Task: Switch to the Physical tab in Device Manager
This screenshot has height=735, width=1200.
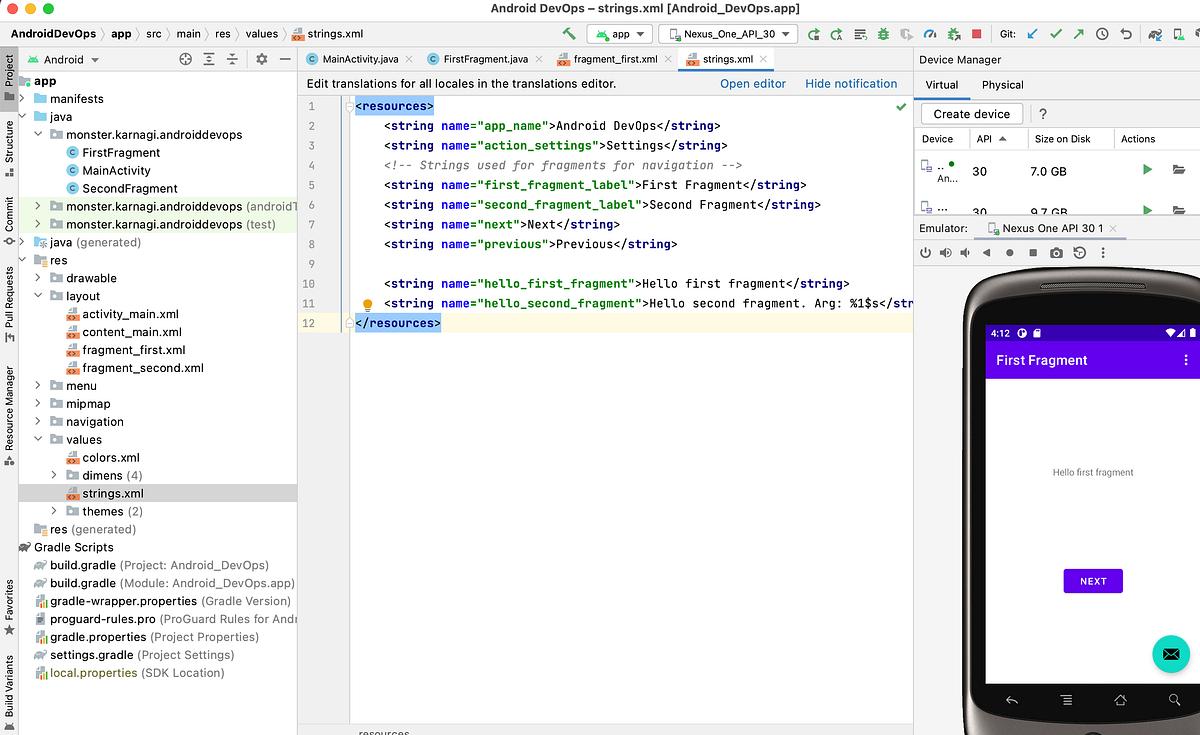Action: coord(1002,85)
